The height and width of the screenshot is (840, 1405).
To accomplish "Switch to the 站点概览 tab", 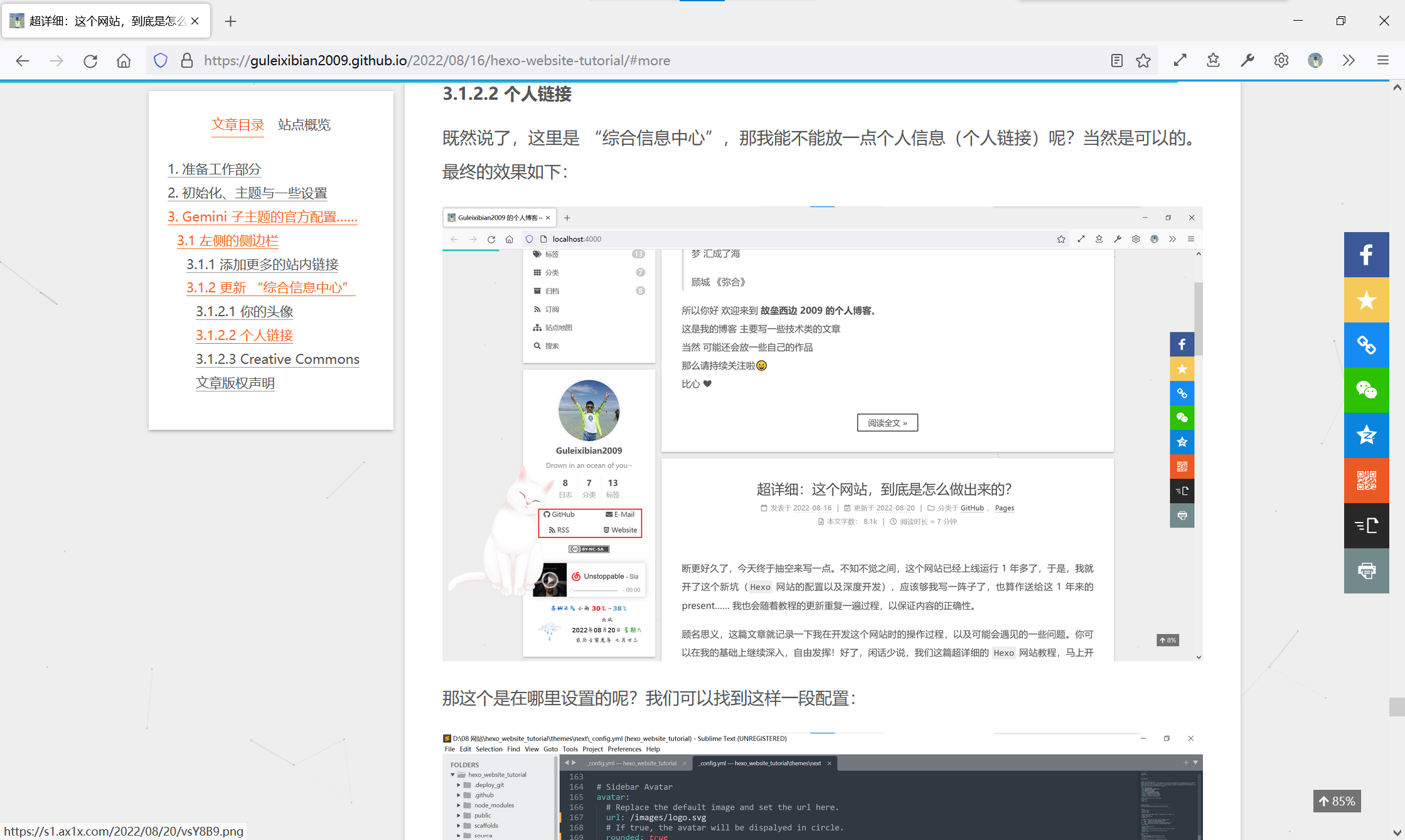I will (304, 125).
